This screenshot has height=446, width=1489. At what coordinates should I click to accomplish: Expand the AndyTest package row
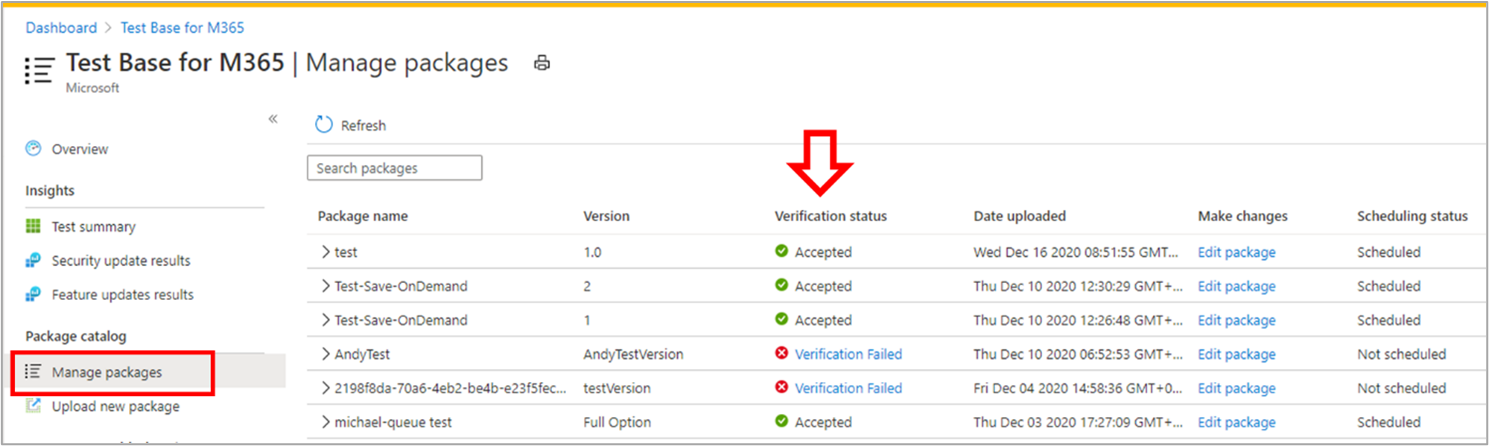[325, 354]
